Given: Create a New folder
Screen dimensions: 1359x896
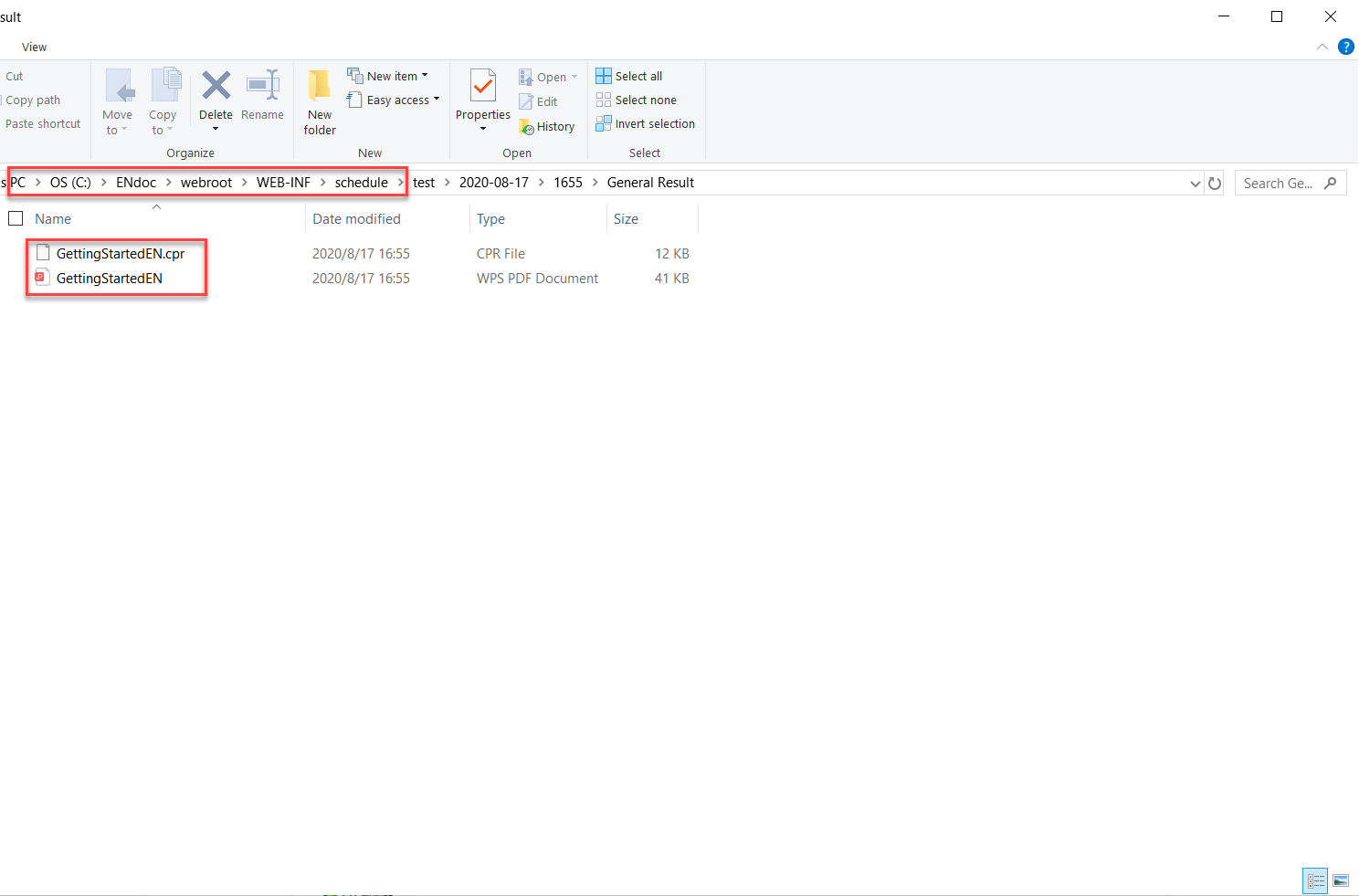Looking at the screenshot, I should pyautogui.click(x=319, y=100).
